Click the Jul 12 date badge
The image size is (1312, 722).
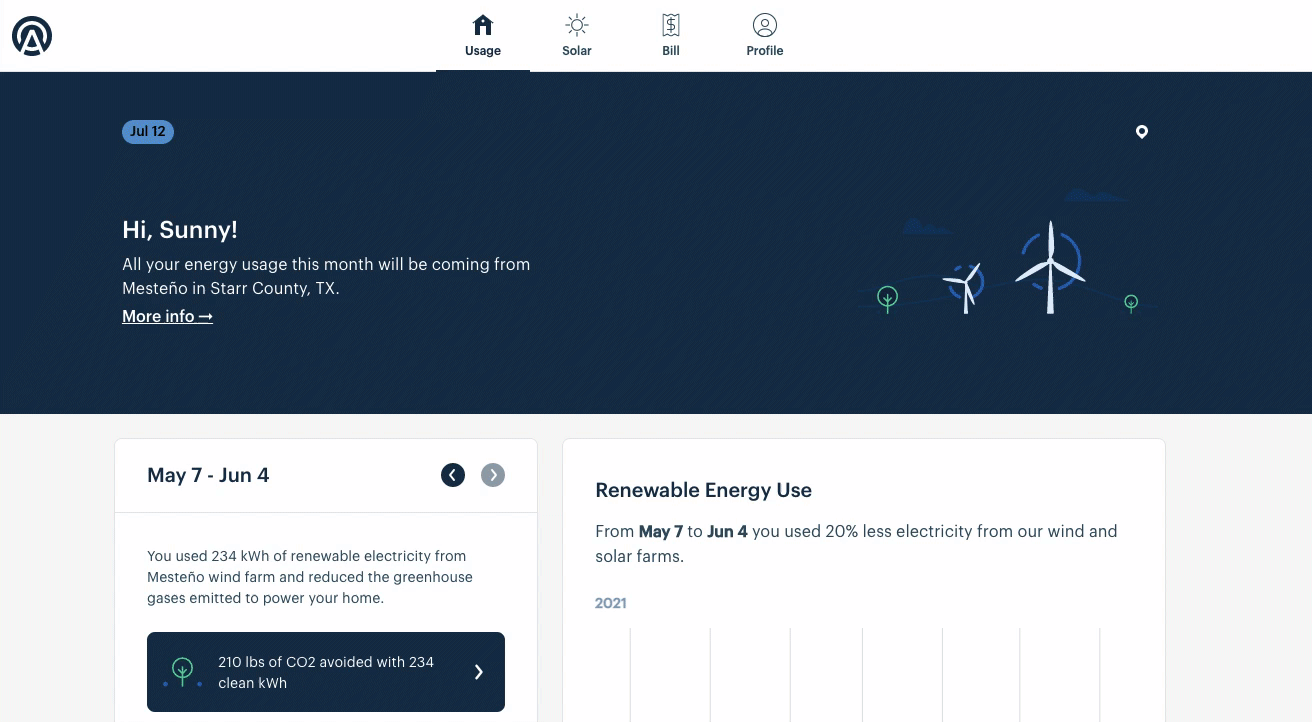coord(148,132)
